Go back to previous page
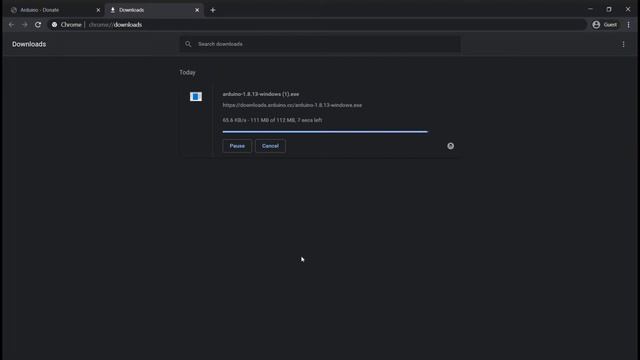640x360 pixels. (11, 25)
